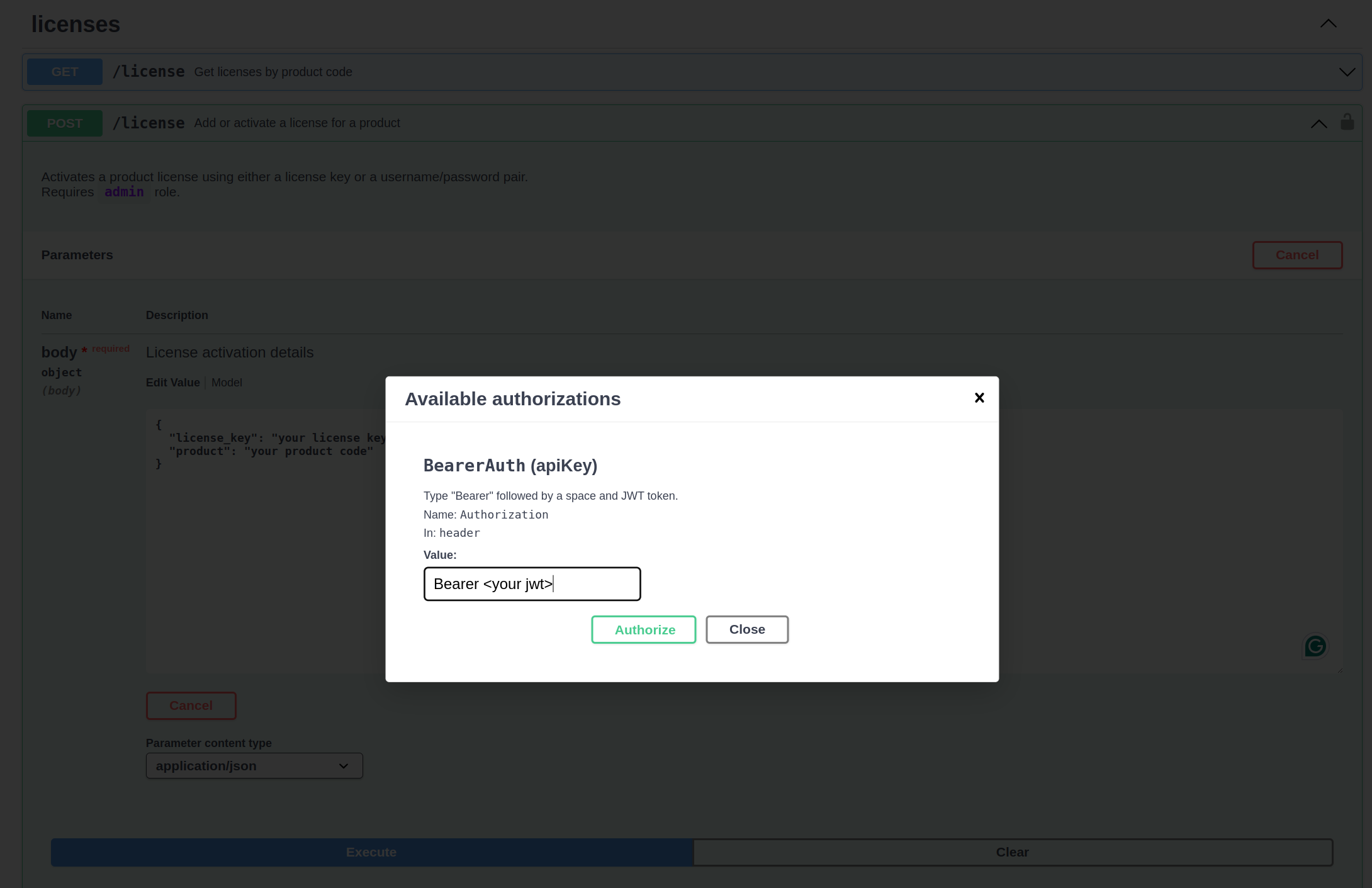
Task: Select the Edit Value tab
Action: tap(172, 383)
